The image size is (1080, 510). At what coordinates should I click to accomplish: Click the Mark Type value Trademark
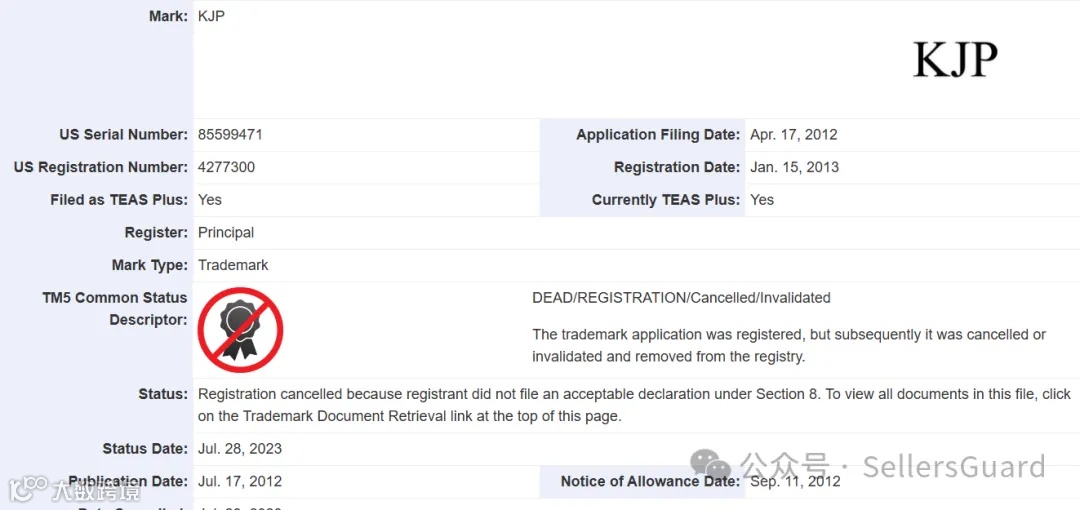233,265
